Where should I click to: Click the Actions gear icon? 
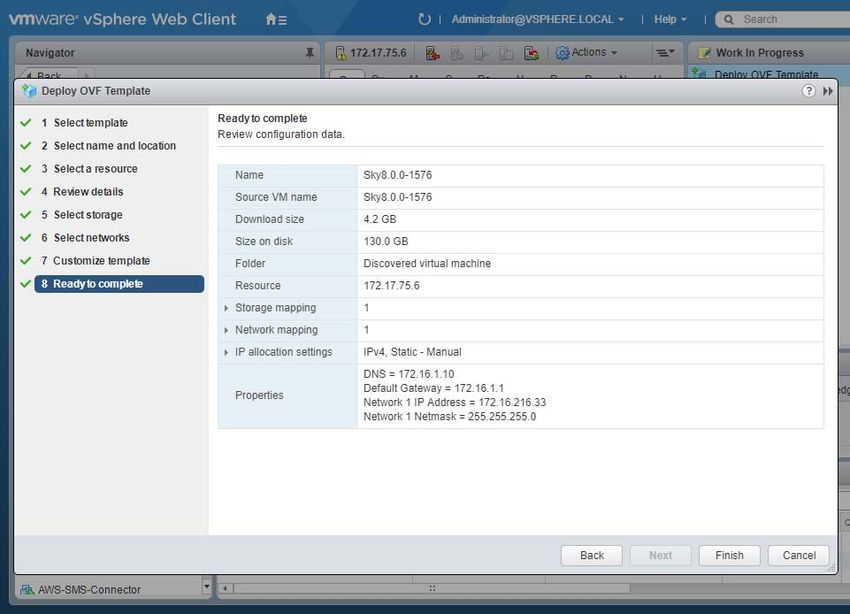[562, 53]
